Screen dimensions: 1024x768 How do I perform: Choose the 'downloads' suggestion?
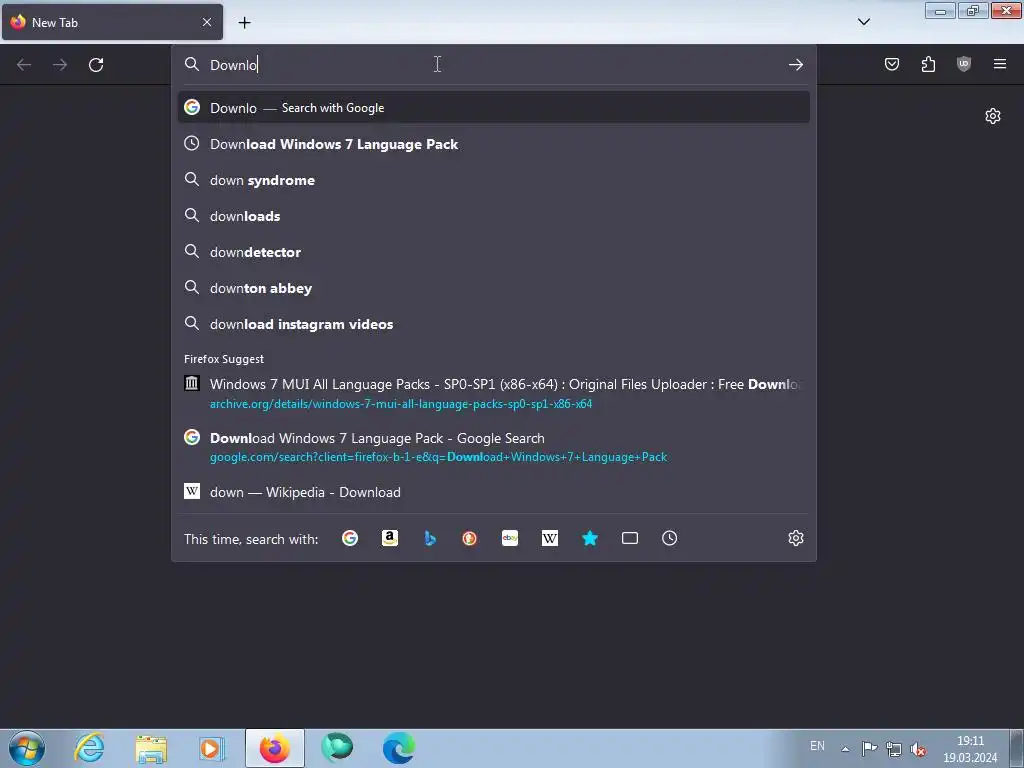pyautogui.click(x=494, y=216)
